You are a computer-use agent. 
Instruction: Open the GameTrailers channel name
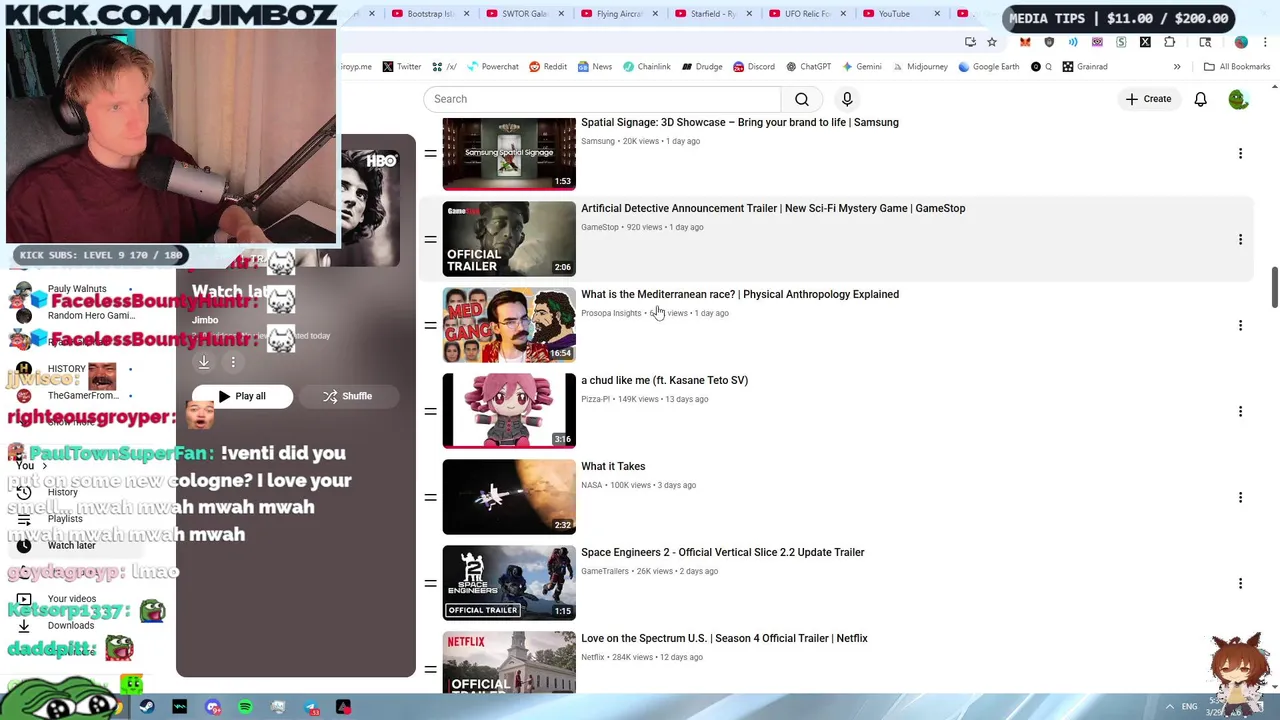605,571
